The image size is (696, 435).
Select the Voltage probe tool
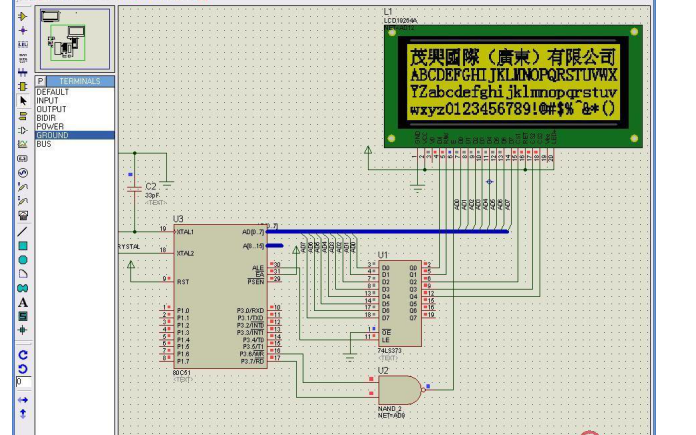pyautogui.click(x=23, y=187)
